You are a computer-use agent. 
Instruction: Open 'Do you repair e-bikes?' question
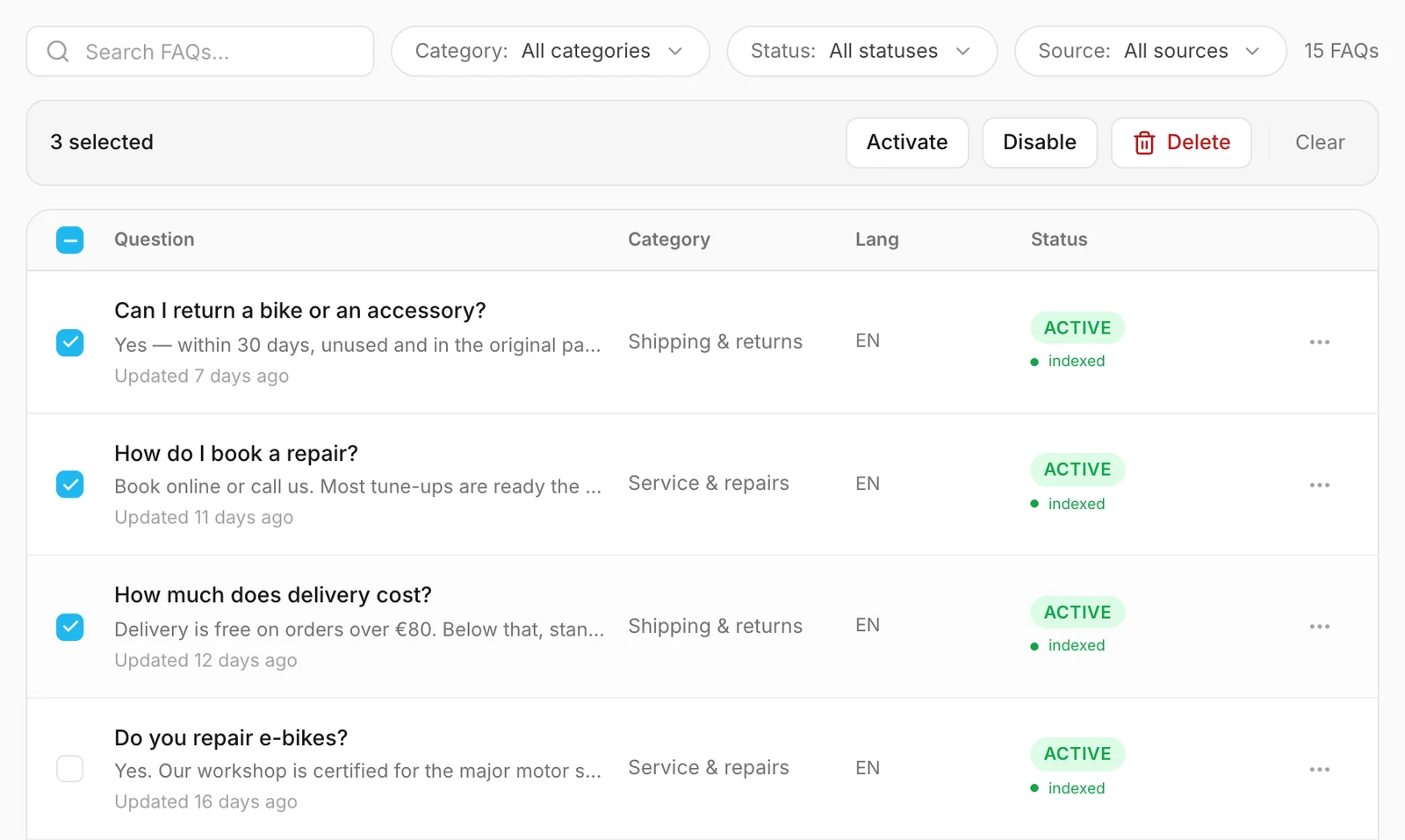tap(231, 738)
